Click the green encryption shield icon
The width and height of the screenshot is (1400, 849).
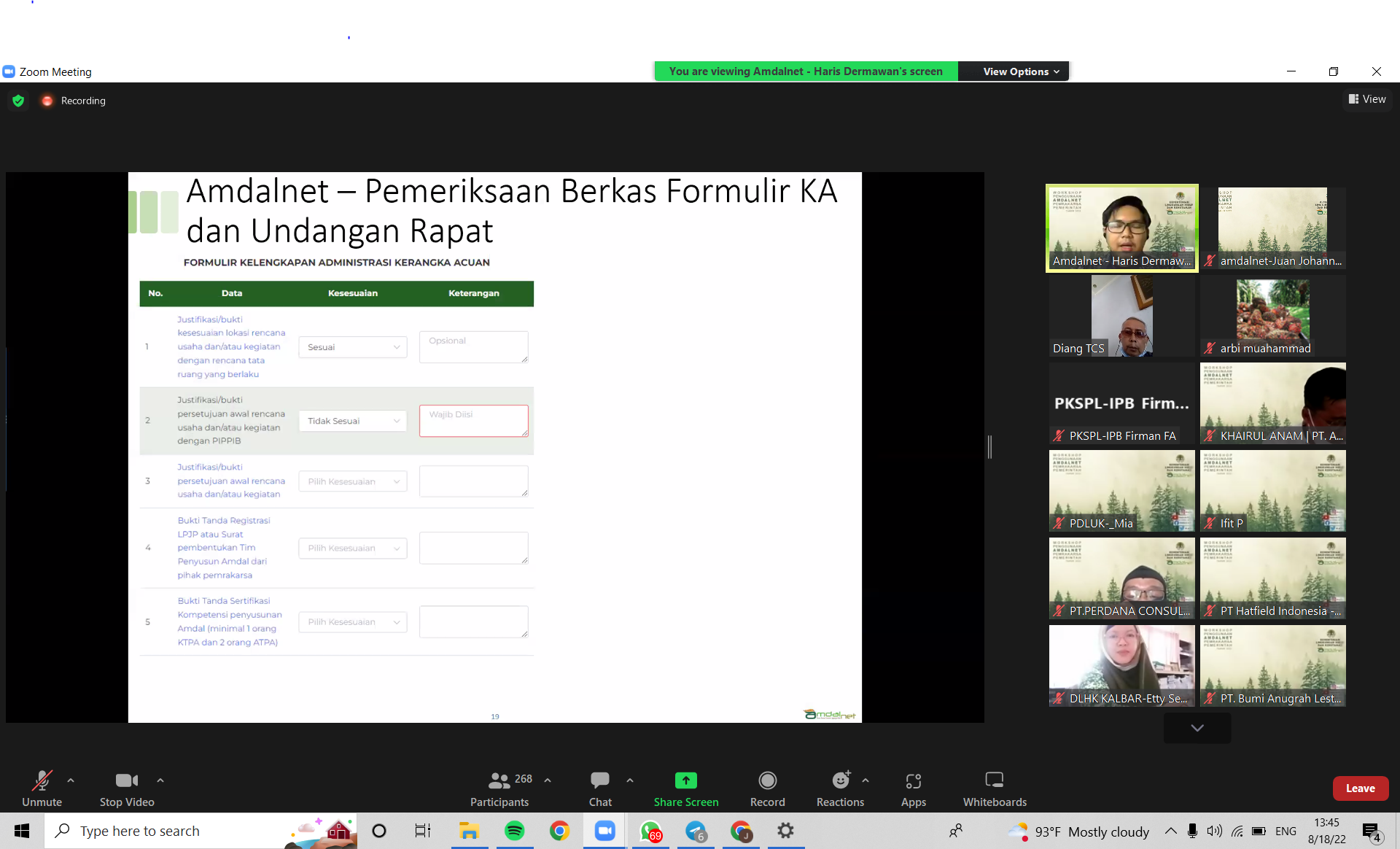tap(18, 101)
